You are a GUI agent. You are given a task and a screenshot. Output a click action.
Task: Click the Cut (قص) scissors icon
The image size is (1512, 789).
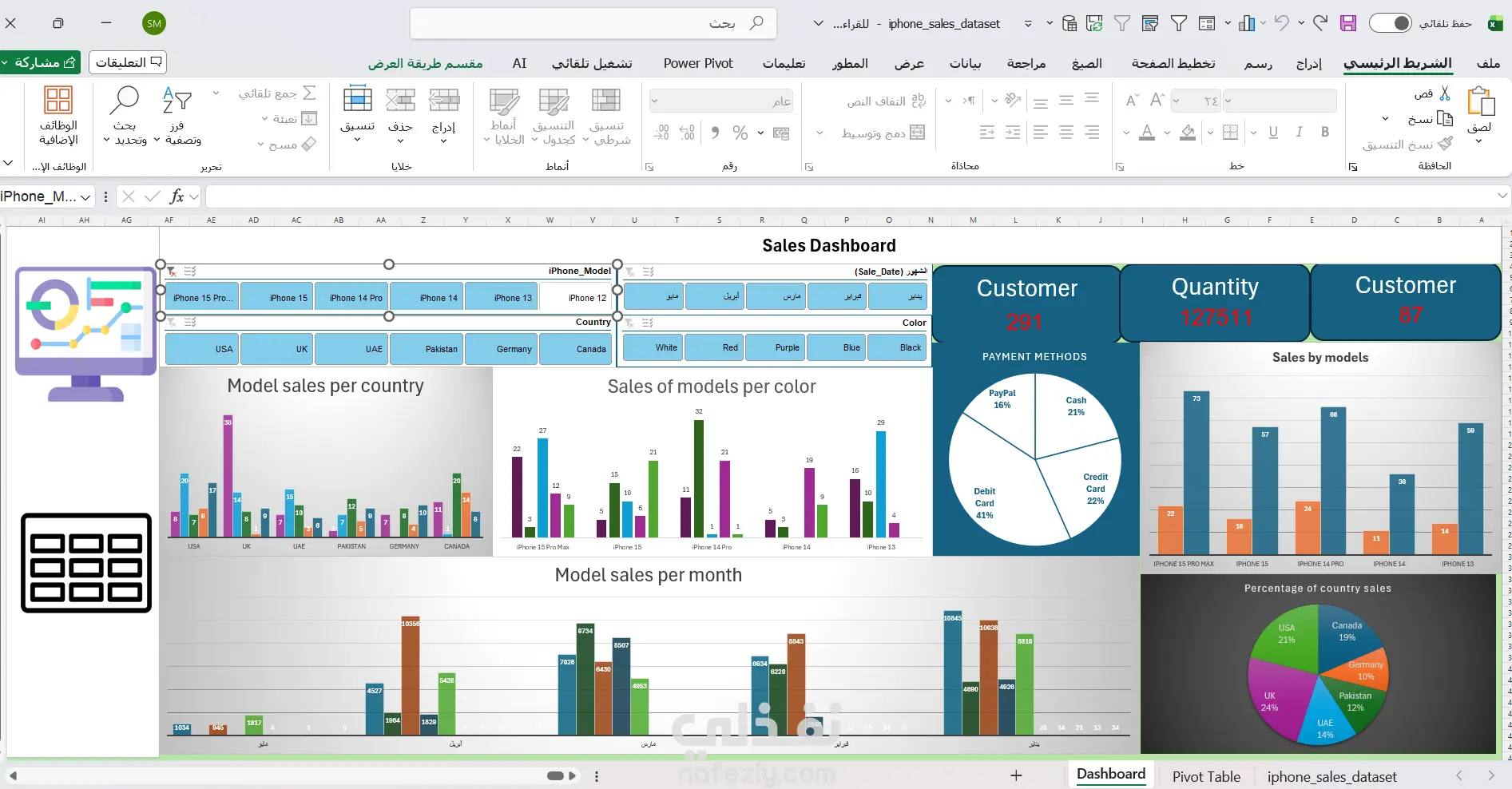tap(1444, 93)
